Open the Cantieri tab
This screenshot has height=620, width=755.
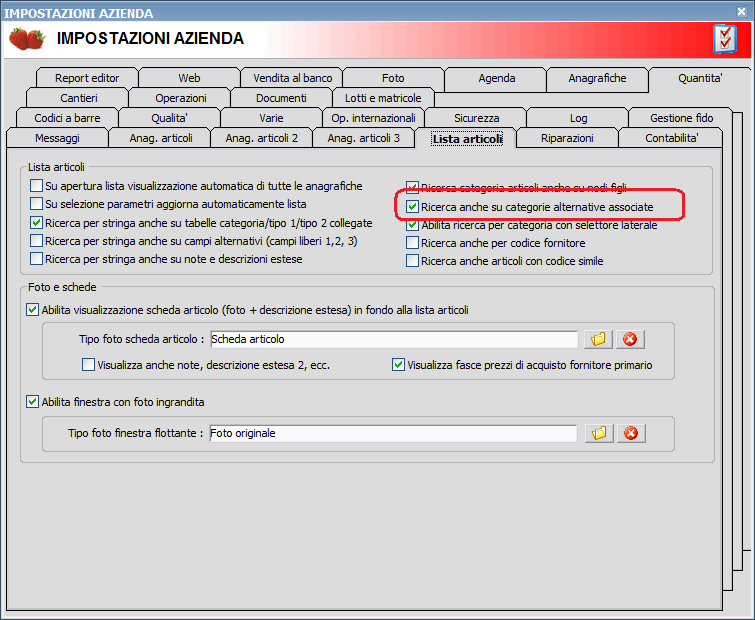click(78, 98)
